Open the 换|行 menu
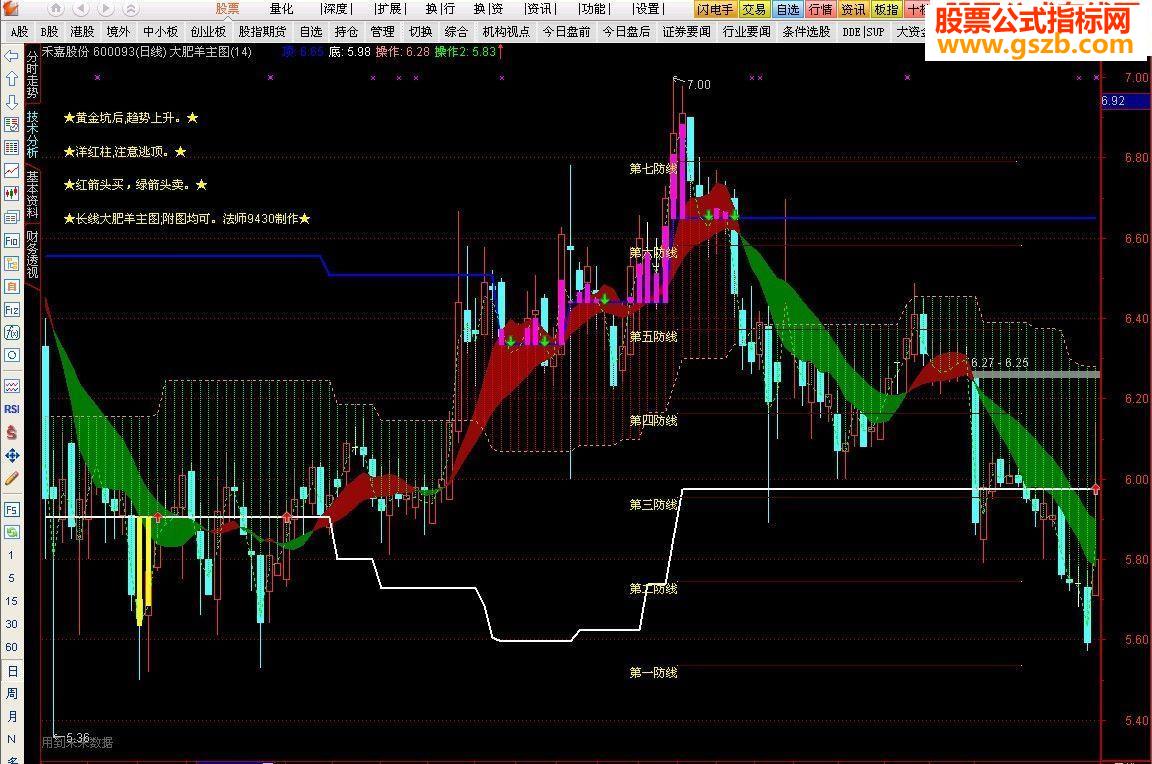Screen dimensions: 1152x764 (x=440, y=9)
